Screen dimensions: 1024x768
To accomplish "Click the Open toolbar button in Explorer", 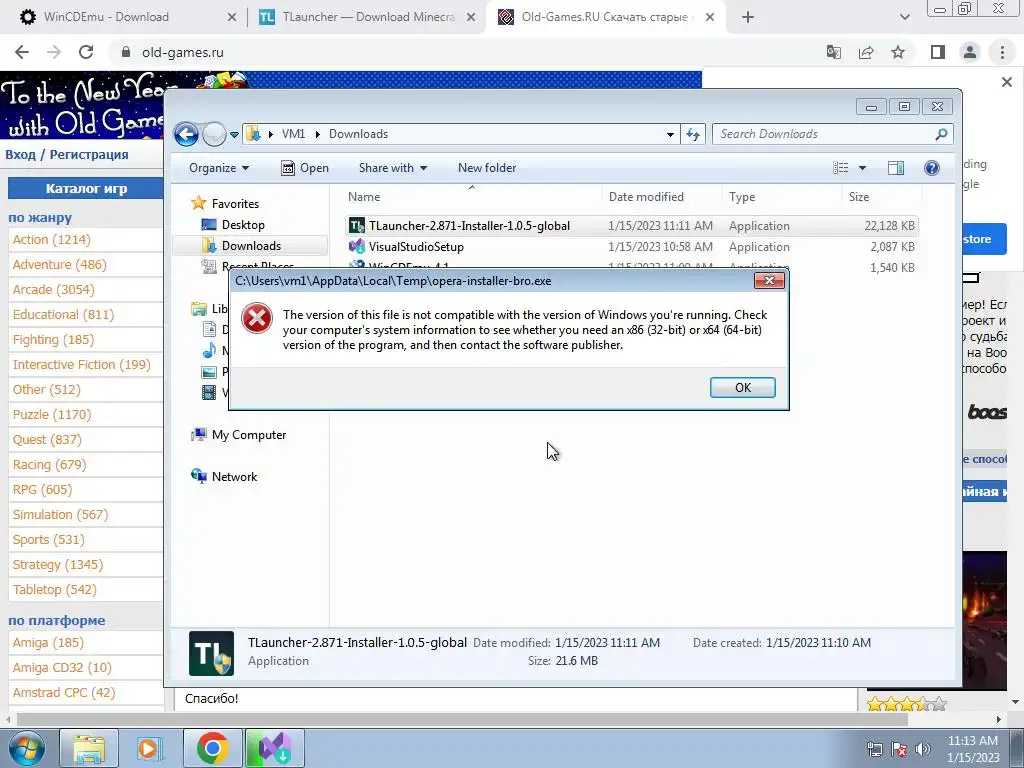I will [304, 168].
